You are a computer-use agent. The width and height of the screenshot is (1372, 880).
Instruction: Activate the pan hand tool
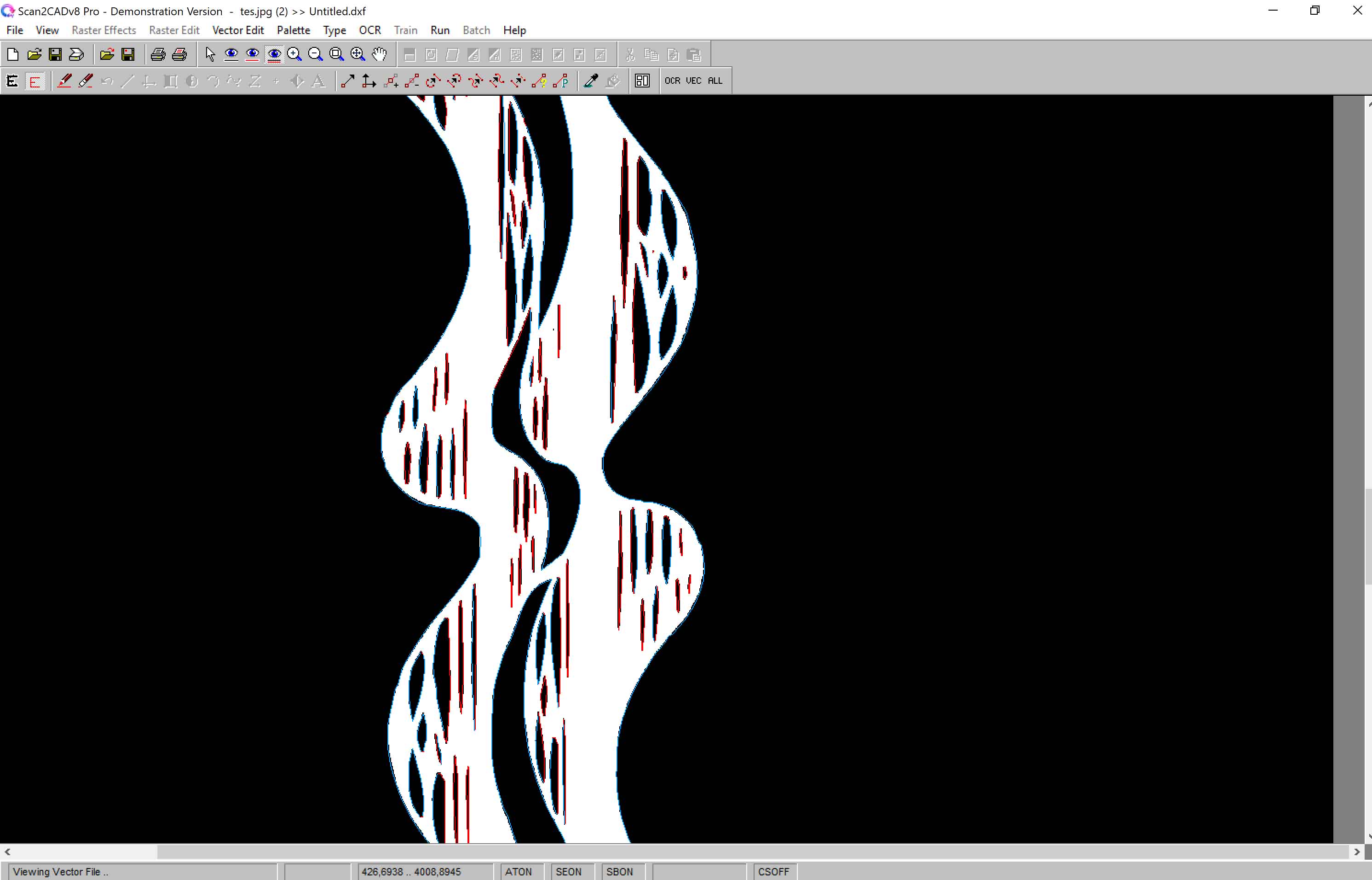tap(379, 54)
